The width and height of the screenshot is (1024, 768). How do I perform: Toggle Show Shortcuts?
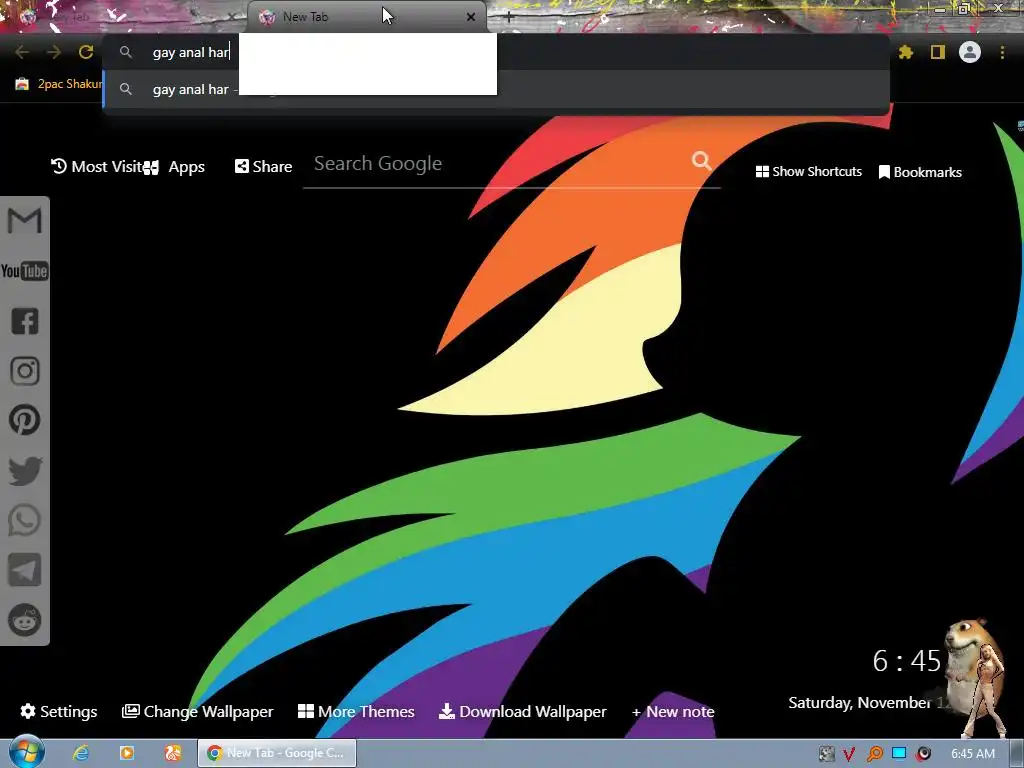808,171
